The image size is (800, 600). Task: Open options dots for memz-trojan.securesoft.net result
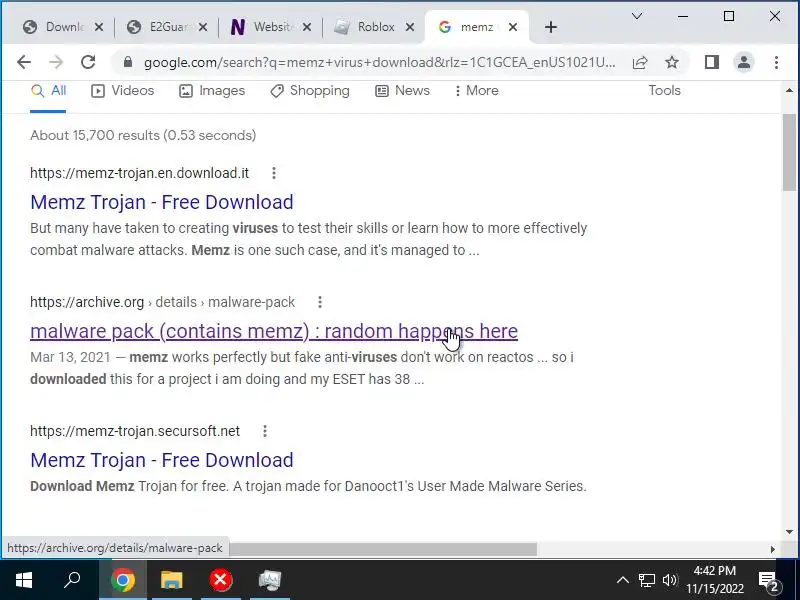click(265, 431)
